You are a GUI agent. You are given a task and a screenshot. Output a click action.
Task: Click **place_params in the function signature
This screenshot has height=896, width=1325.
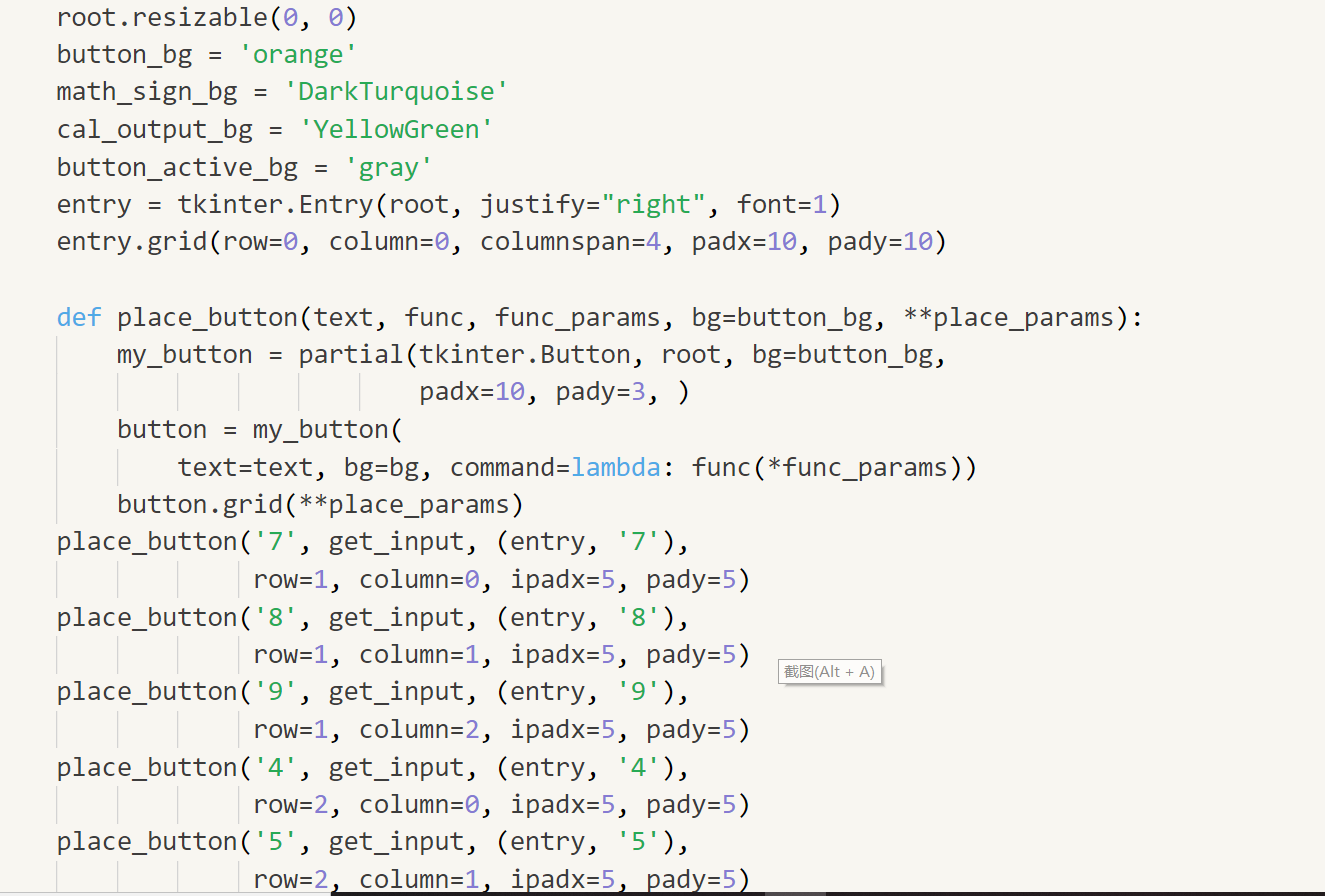point(1008,318)
